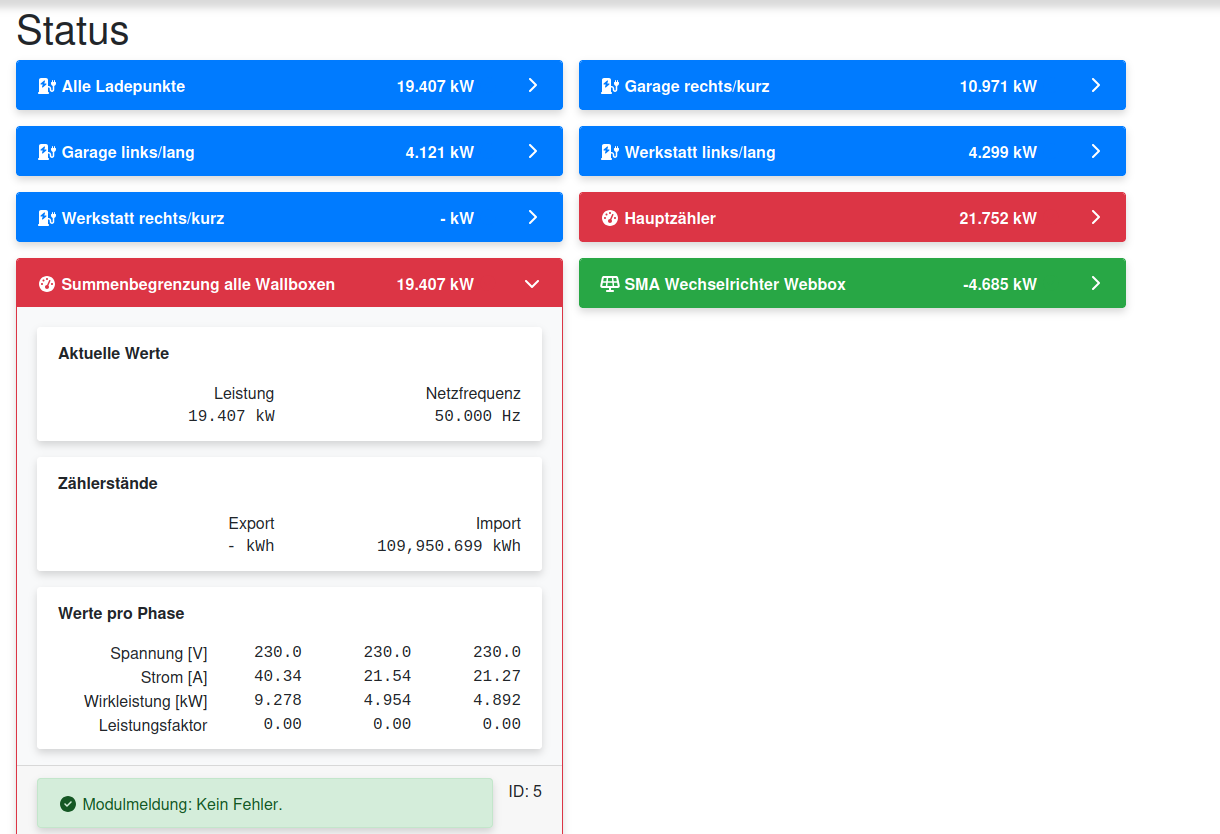The height and width of the screenshot is (834, 1220).
Task: Open the Werkstatt links/lang card title
Action: (700, 152)
